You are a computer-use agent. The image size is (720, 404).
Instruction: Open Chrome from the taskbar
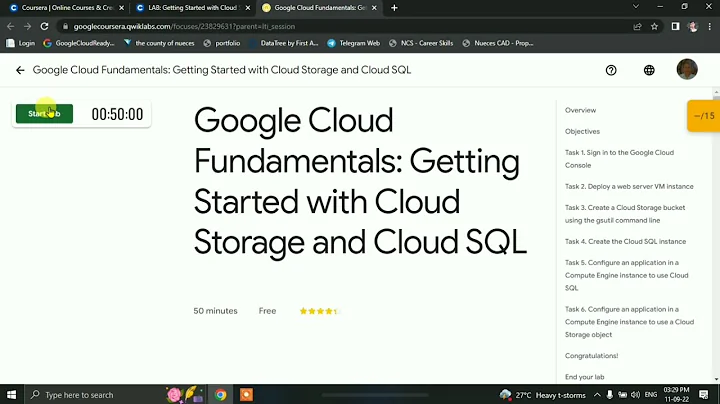pyautogui.click(x=220, y=395)
